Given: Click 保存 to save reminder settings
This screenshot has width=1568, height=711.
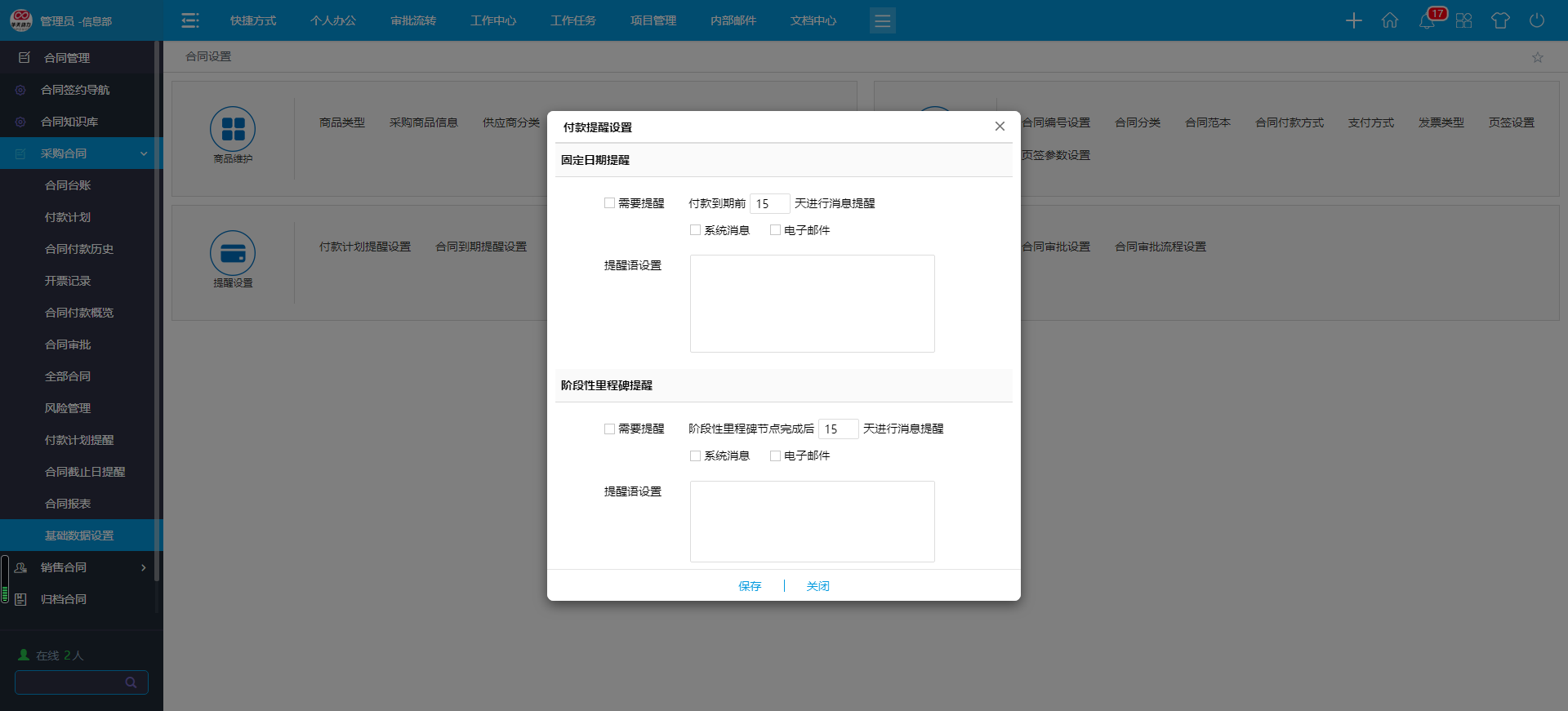Looking at the screenshot, I should [x=750, y=586].
